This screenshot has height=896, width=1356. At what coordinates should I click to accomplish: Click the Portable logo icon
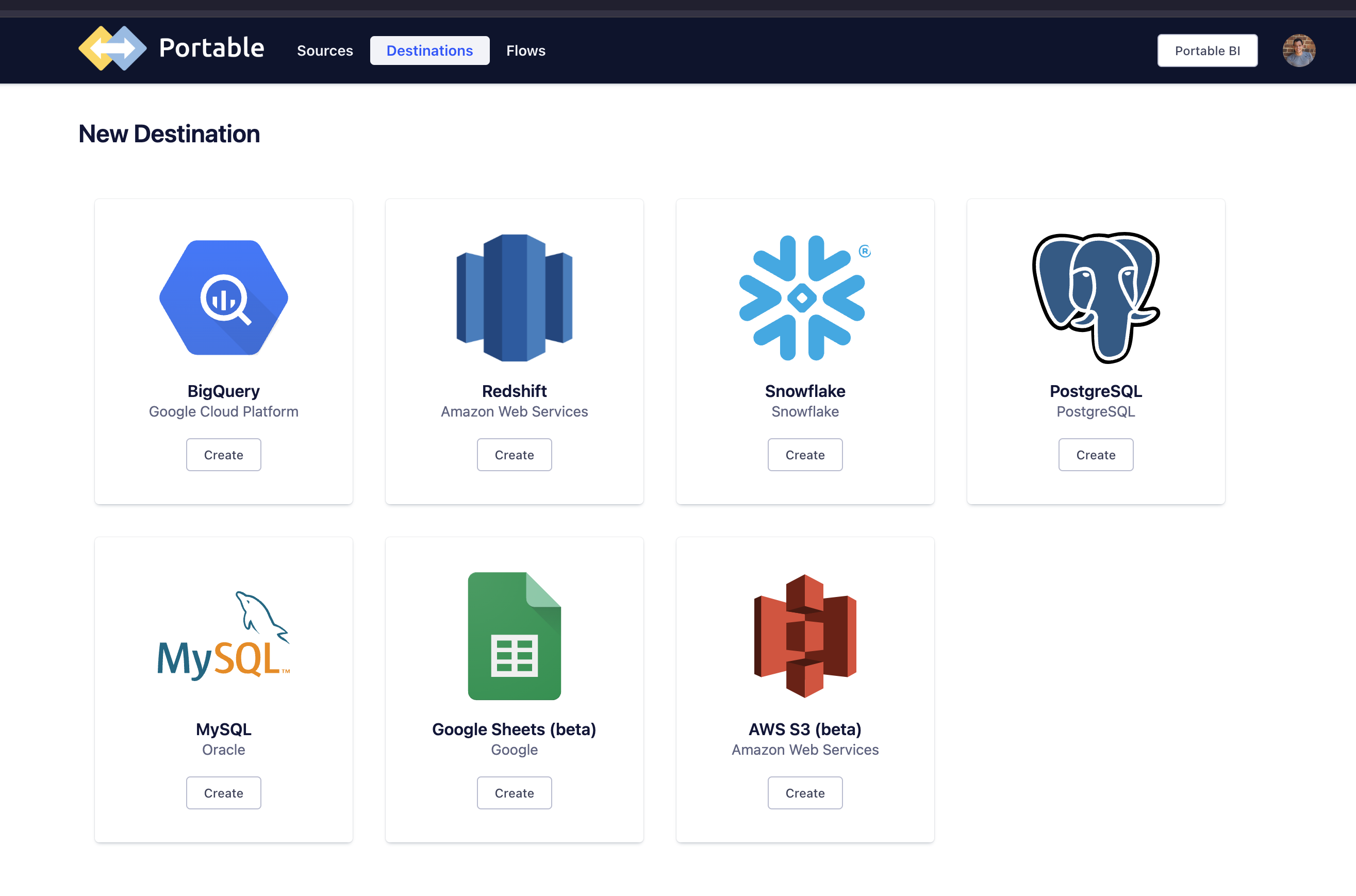click(x=112, y=49)
